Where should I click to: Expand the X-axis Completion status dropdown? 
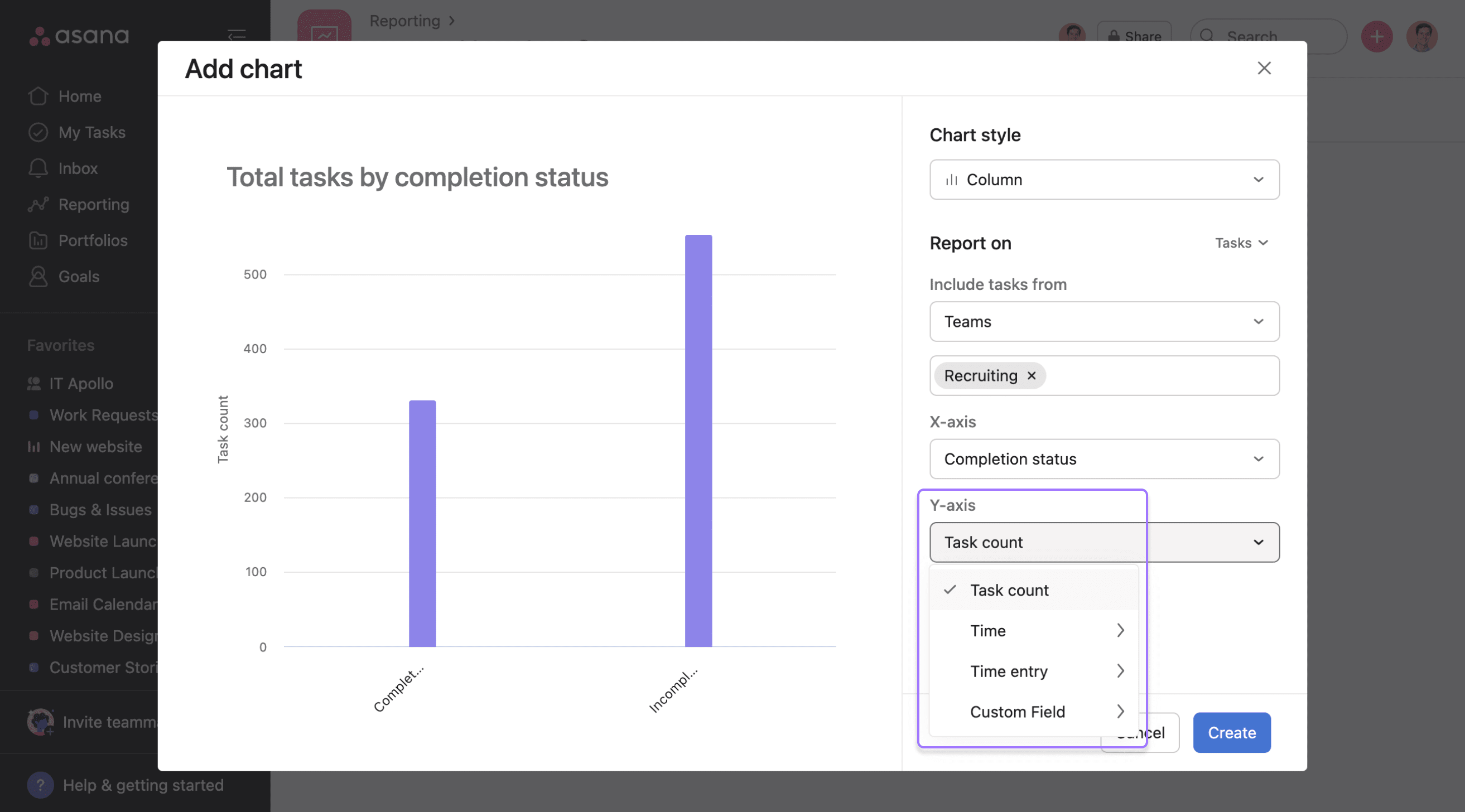pyautogui.click(x=1104, y=459)
